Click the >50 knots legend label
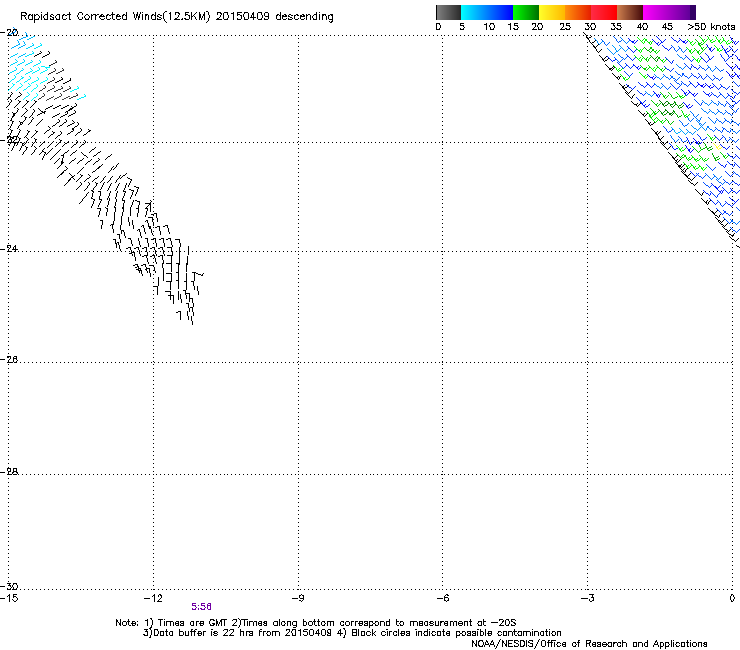 (x=711, y=27)
